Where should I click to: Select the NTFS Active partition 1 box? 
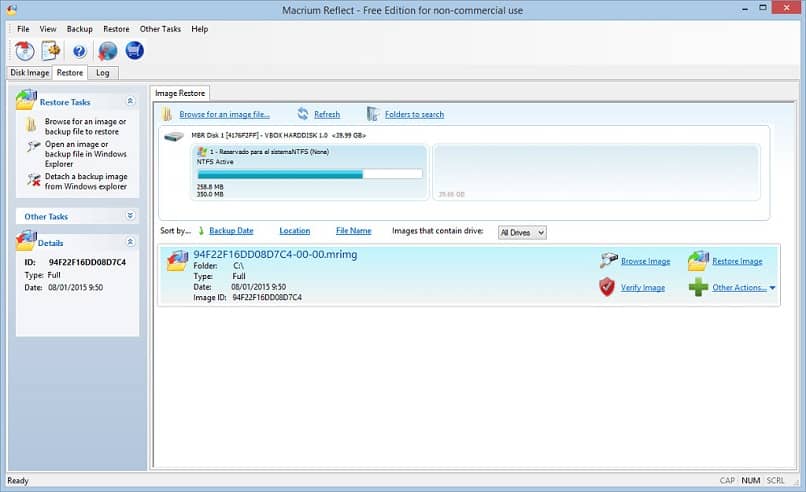tap(309, 172)
